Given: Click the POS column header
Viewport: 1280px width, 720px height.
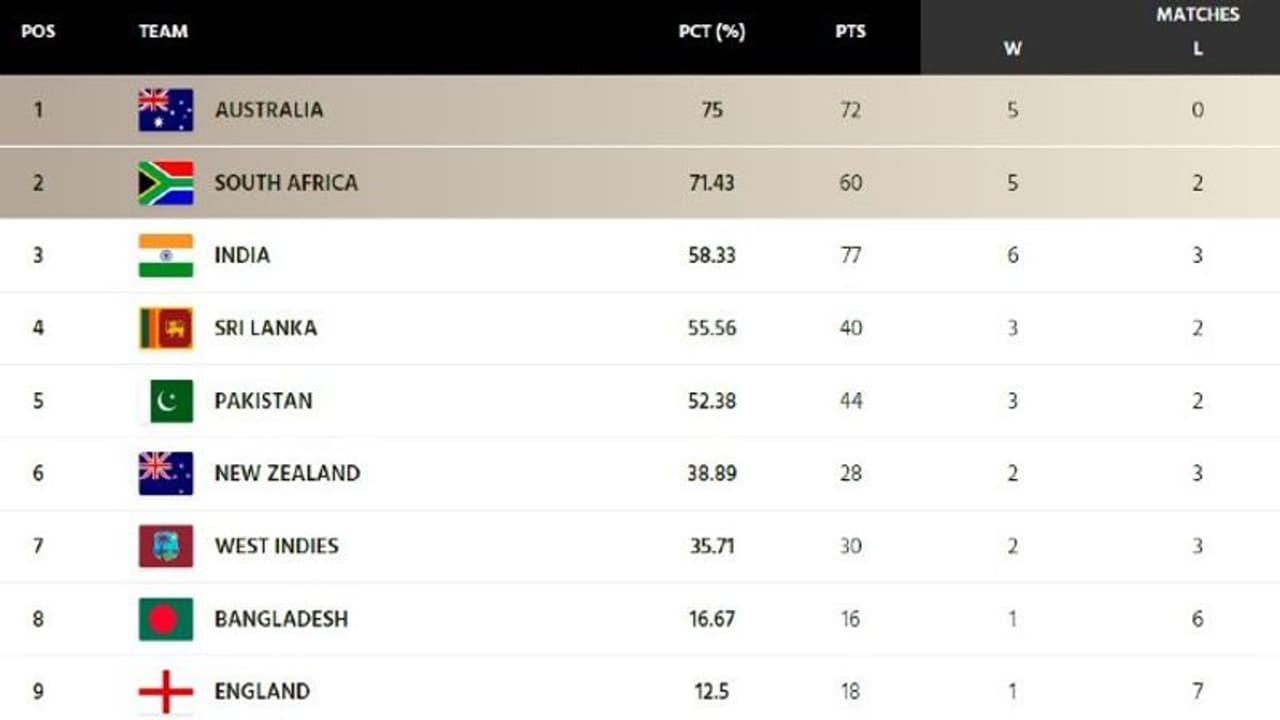Looking at the screenshot, I should coord(38,31).
